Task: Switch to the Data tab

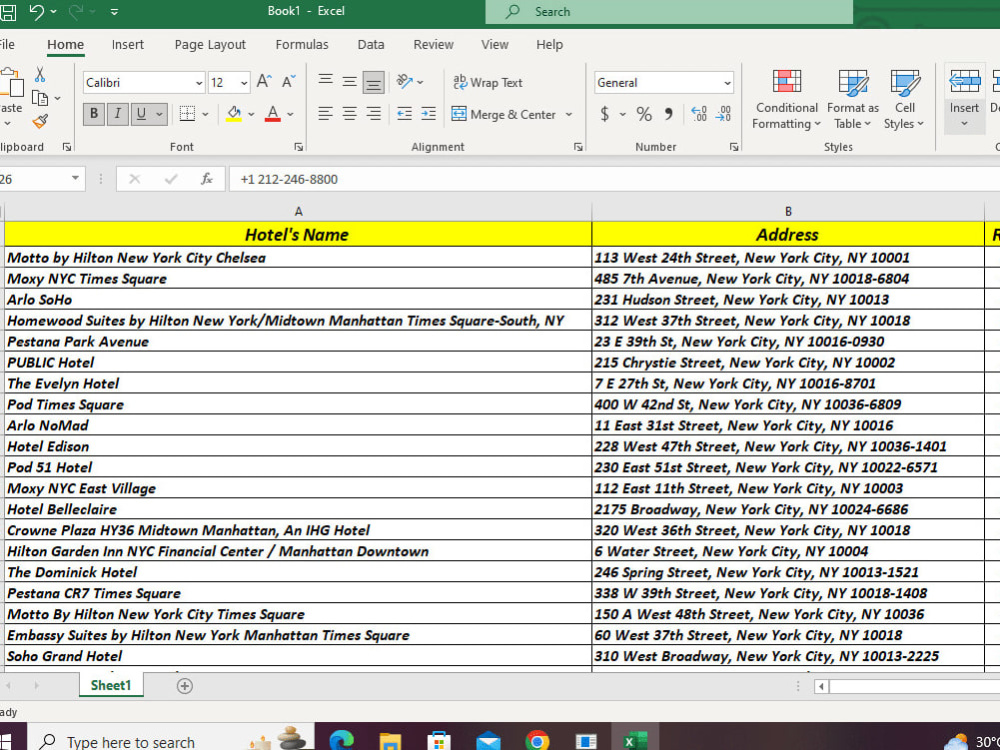Action: [x=371, y=45]
